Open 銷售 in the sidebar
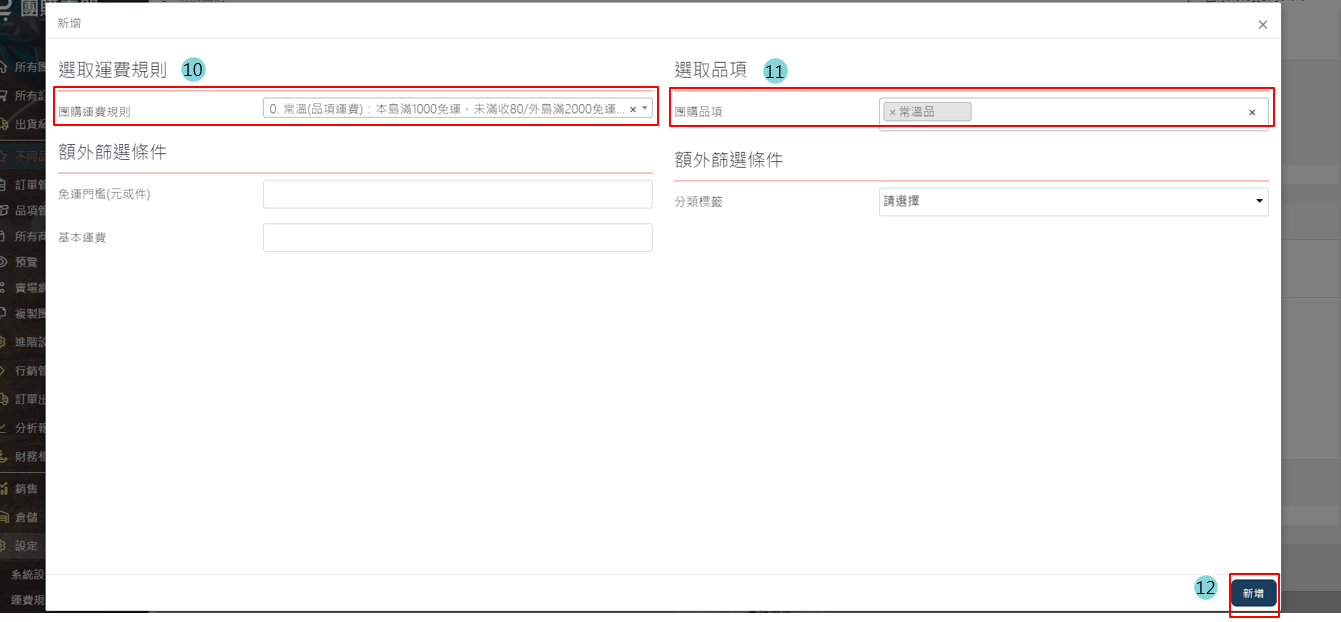Viewport: 1341px width, 622px height. click(26, 489)
